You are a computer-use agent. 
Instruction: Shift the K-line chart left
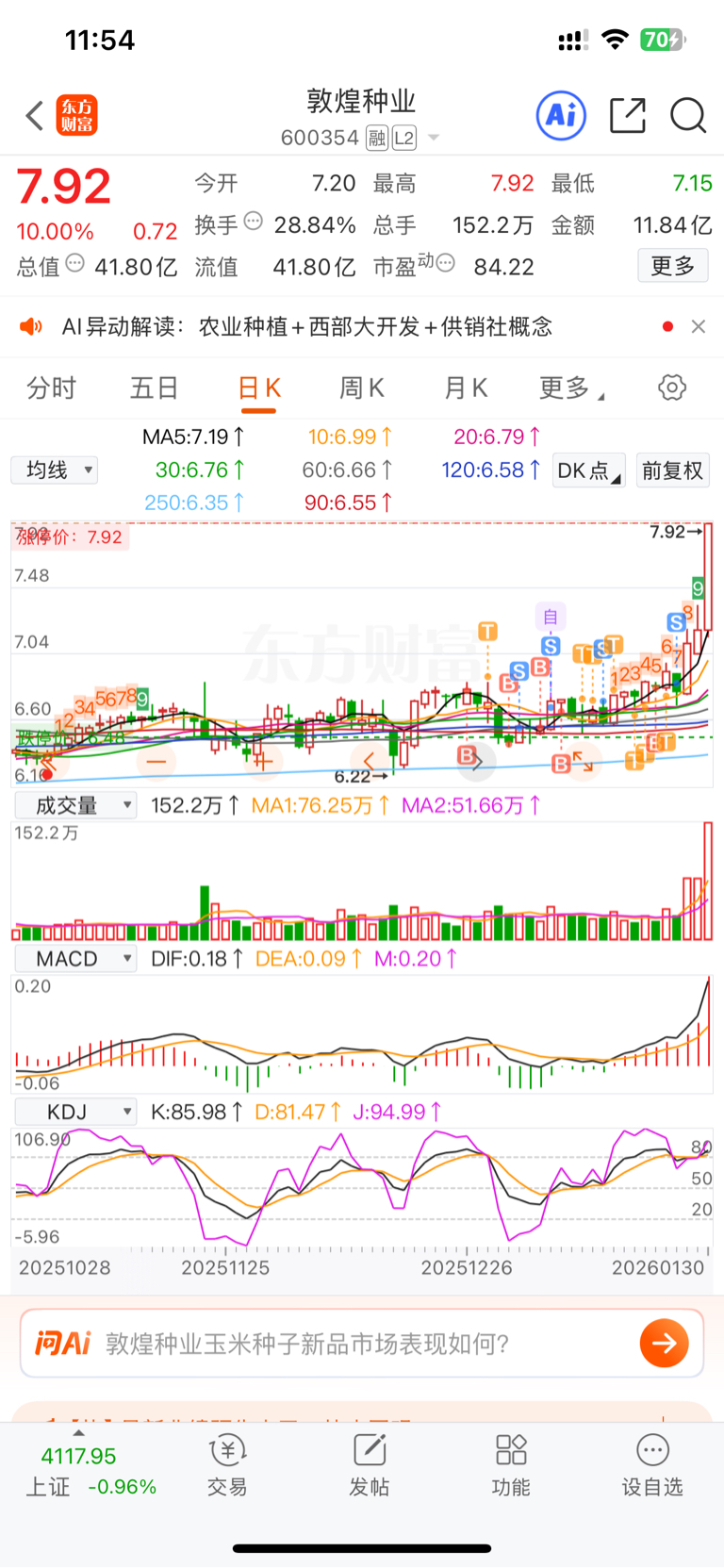point(369,760)
